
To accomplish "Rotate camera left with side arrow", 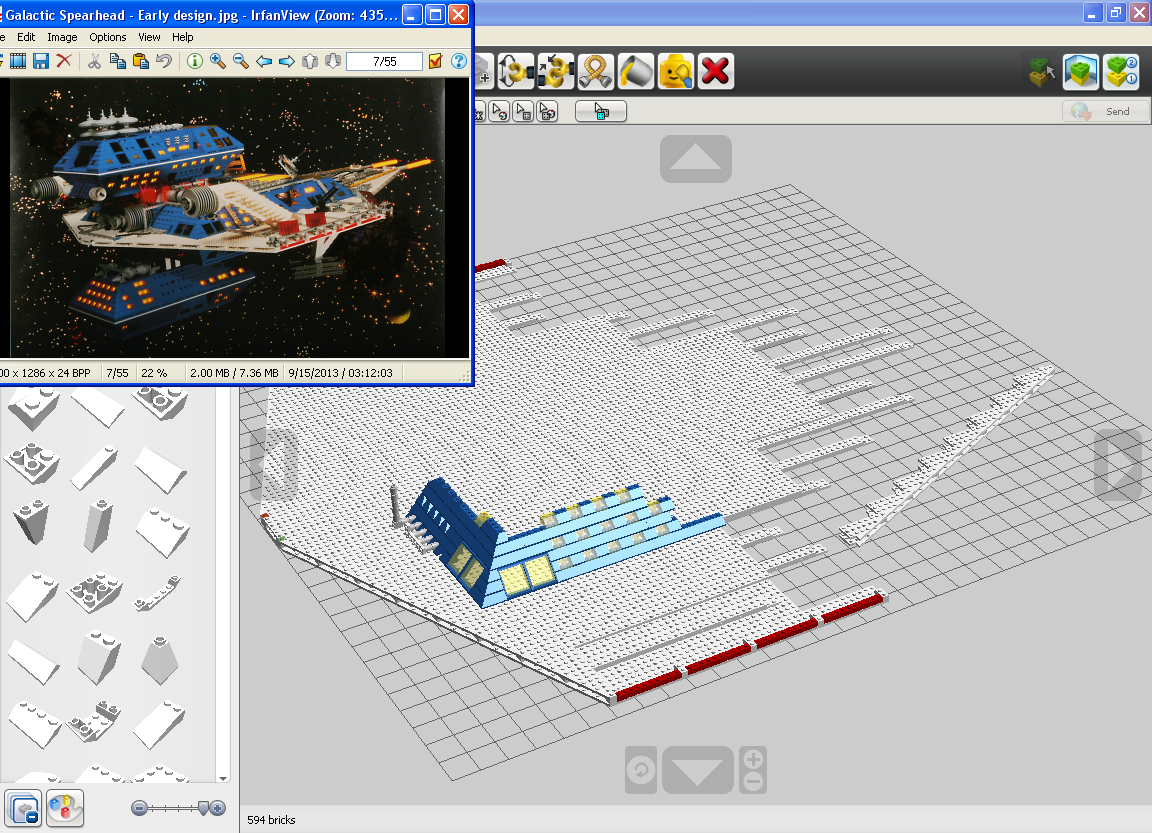I will (275, 465).
